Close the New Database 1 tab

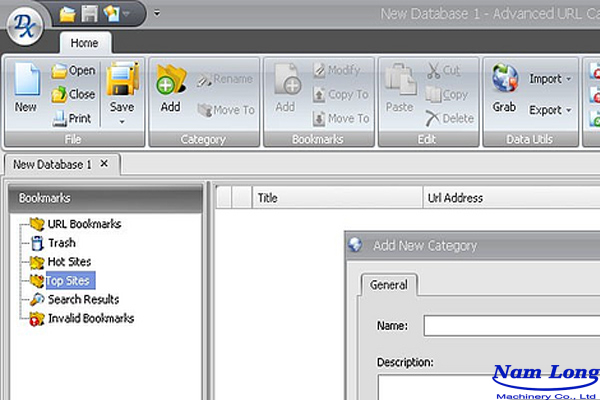click(105, 163)
